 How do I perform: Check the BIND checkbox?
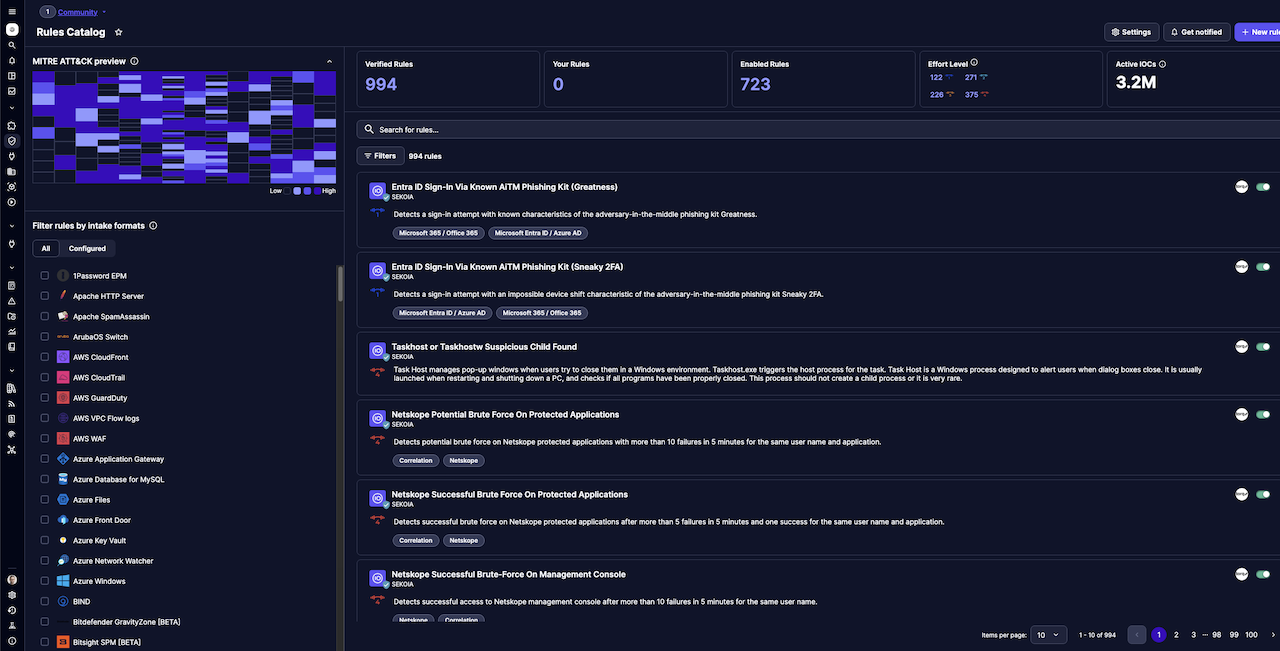[x=44, y=602]
